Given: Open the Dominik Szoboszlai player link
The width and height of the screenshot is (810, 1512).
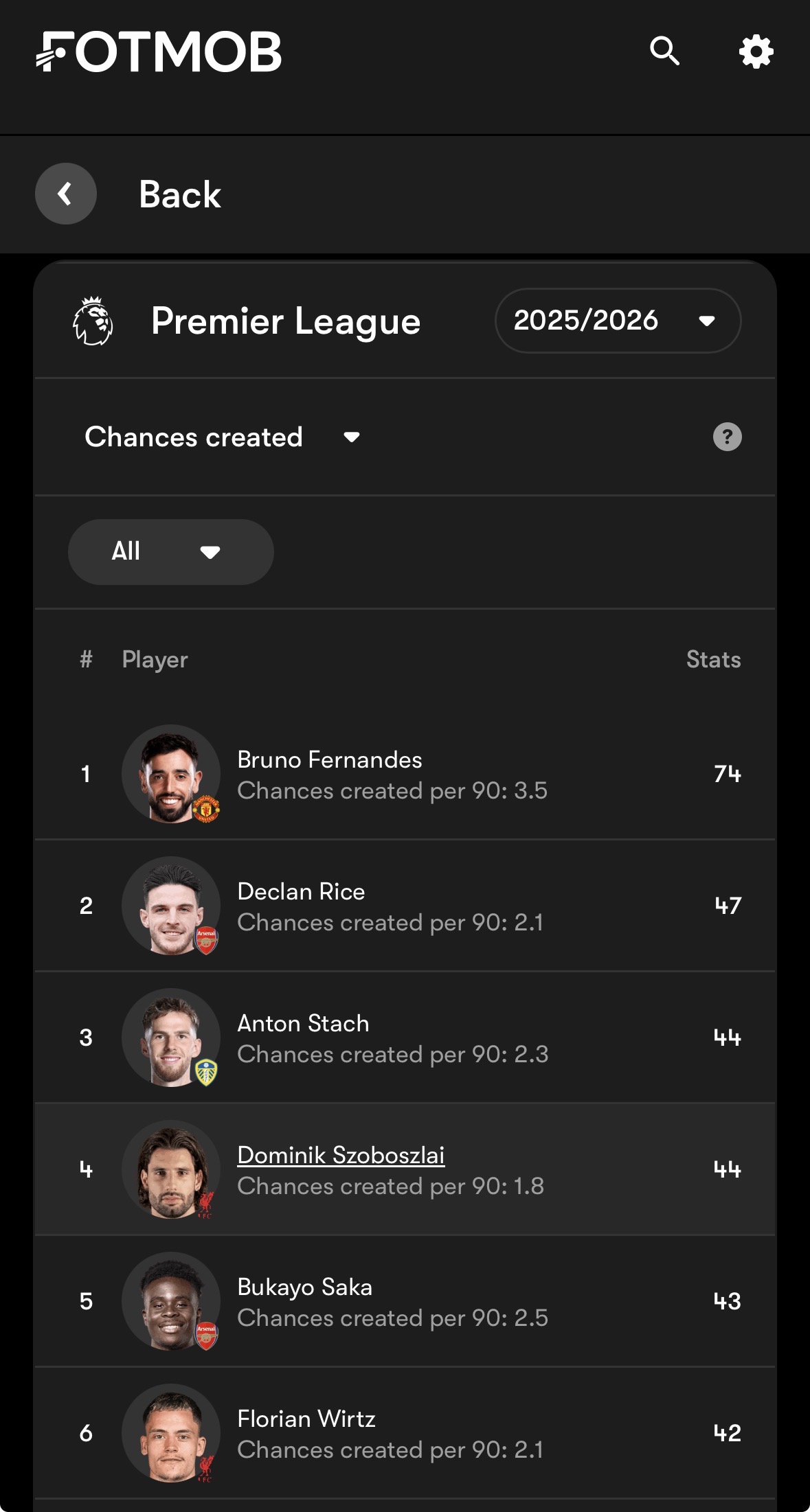Looking at the screenshot, I should point(341,1155).
